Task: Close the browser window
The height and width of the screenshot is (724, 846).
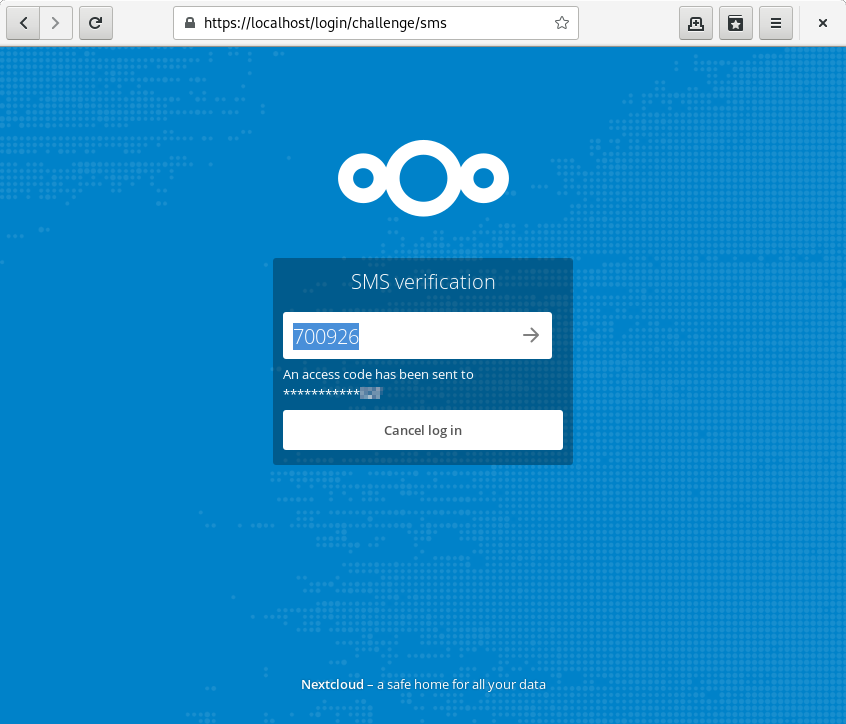Action: click(x=822, y=23)
